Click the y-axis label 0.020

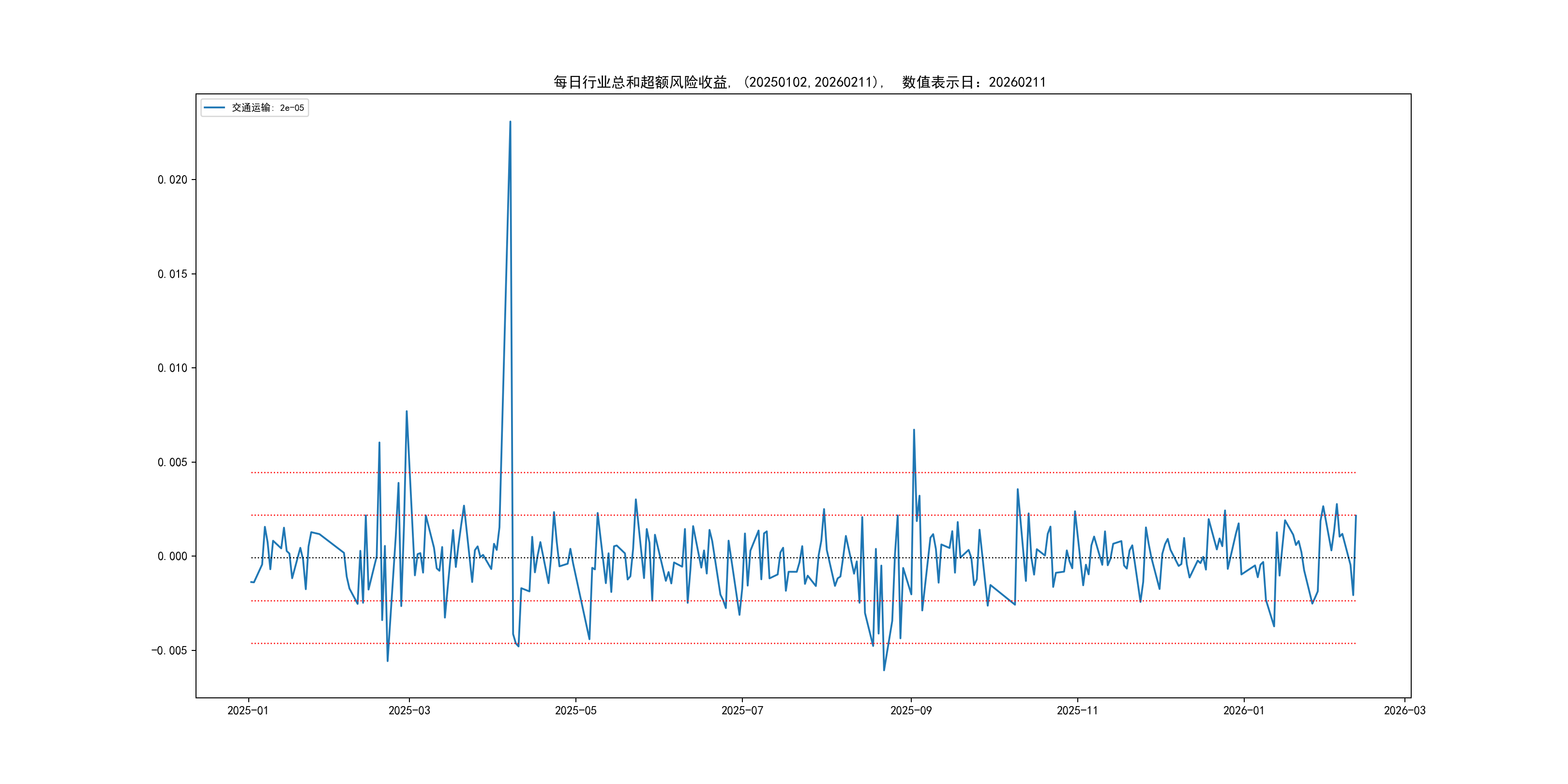[172, 180]
